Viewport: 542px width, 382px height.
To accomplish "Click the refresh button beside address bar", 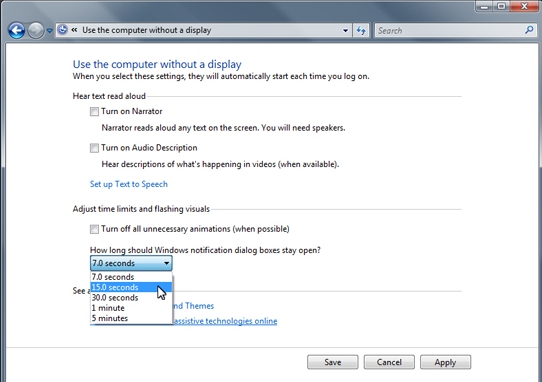I will click(x=361, y=30).
